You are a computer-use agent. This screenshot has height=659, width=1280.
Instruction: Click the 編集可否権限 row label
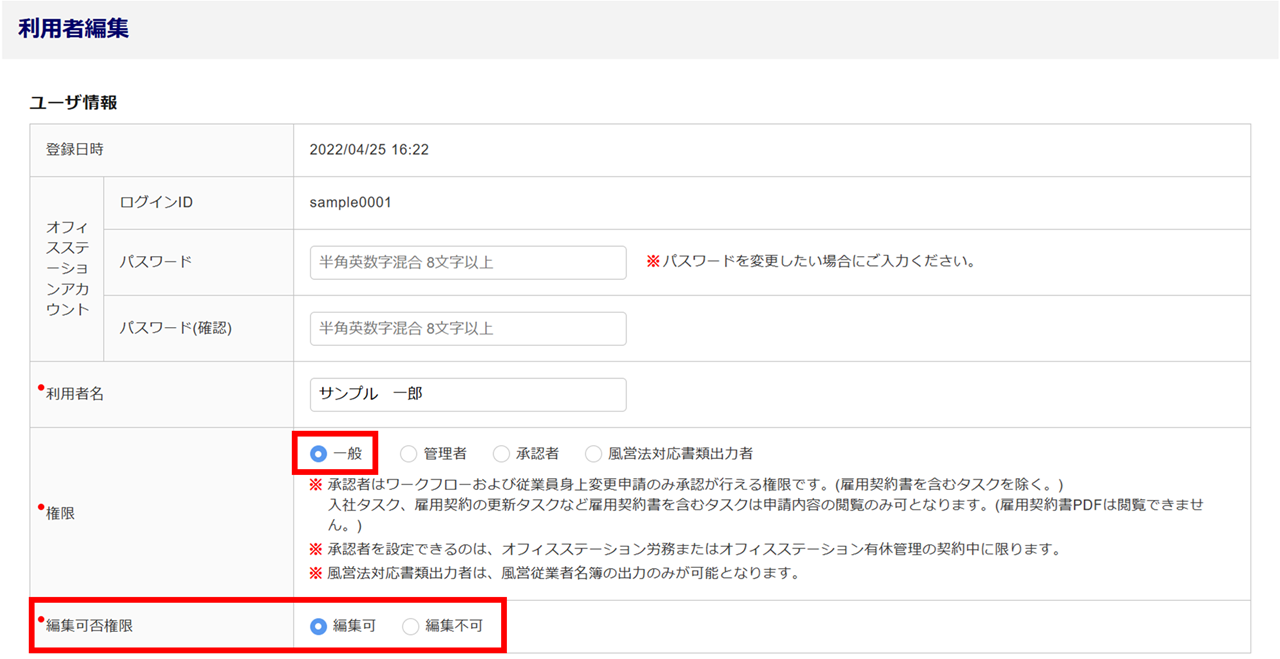coord(89,627)
